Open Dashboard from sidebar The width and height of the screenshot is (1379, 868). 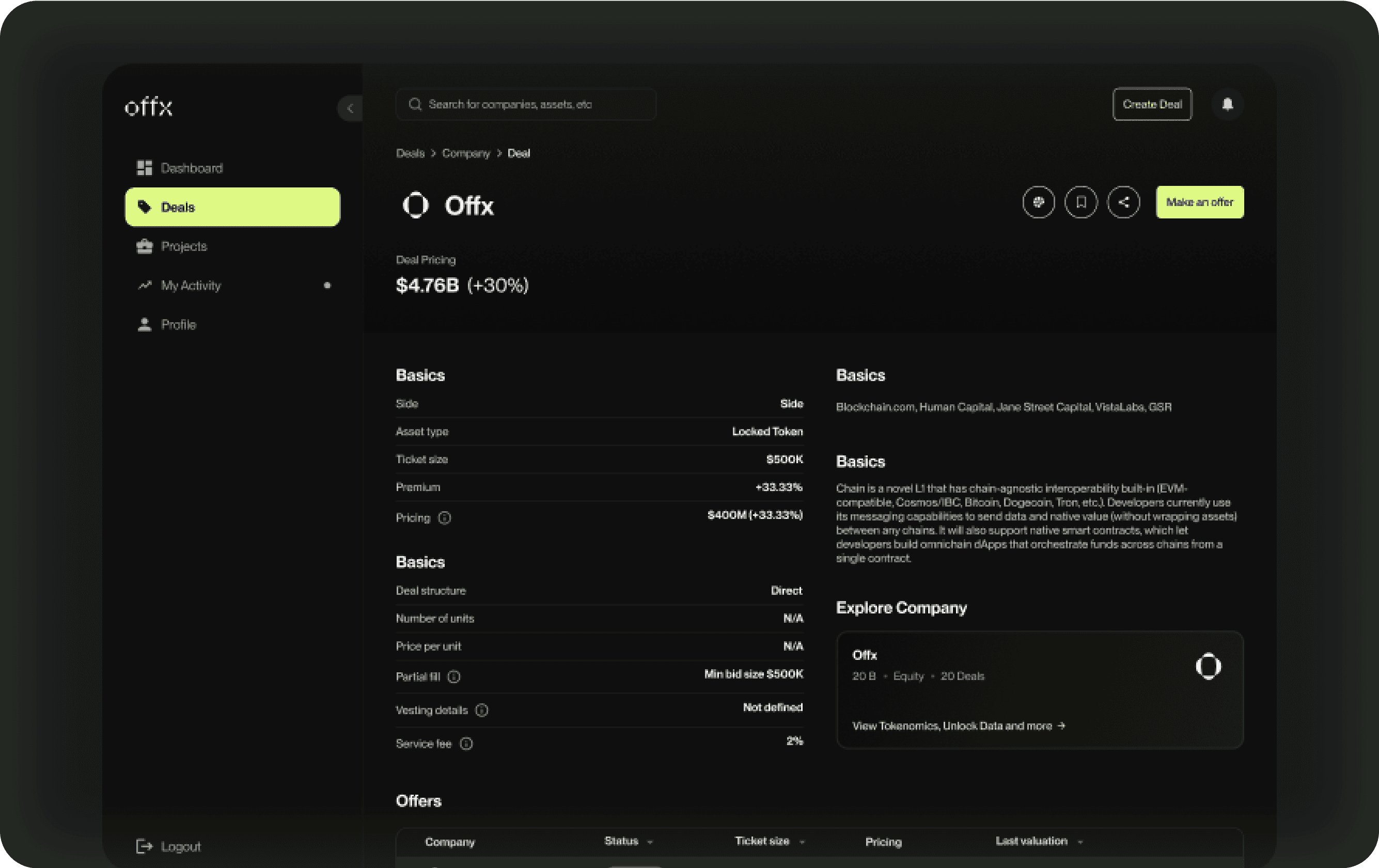tap(191, 168)
